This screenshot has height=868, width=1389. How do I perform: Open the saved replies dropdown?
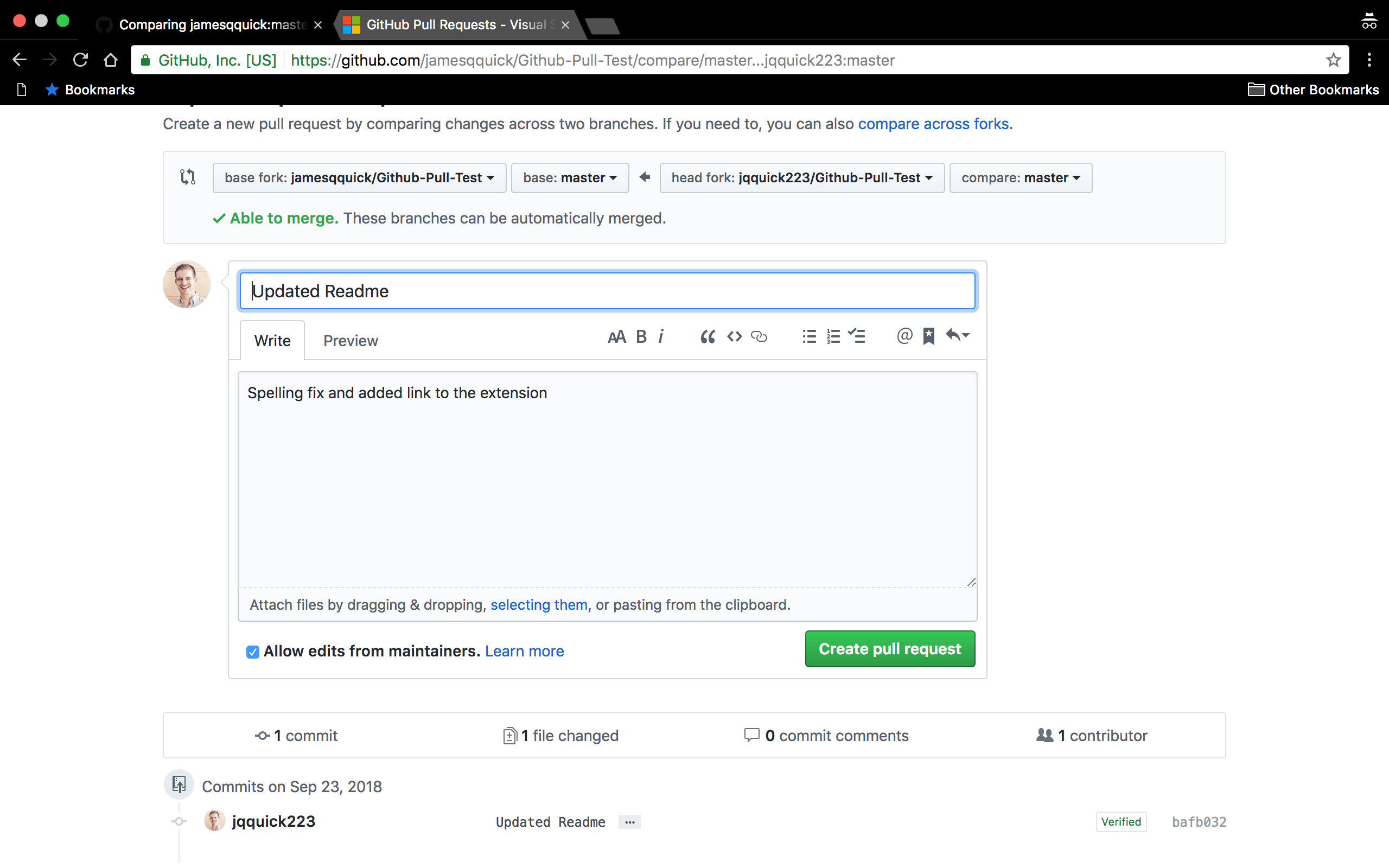click(x=957, y=335)
